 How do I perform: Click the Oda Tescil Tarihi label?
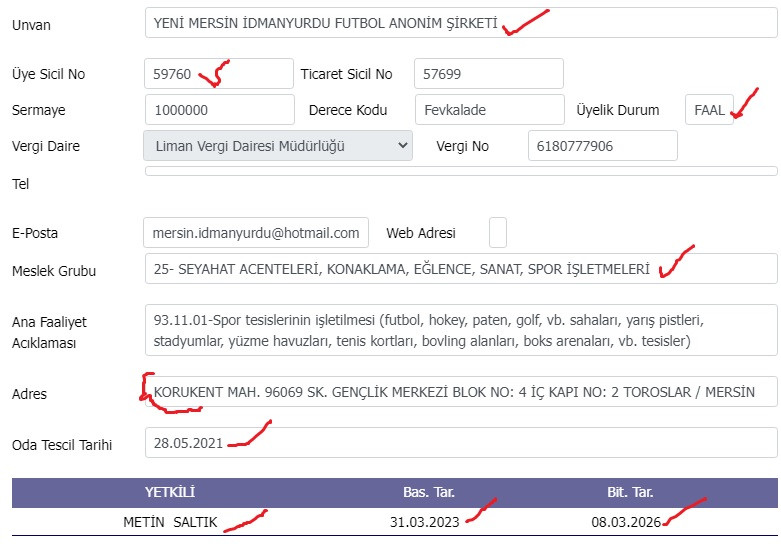(62, 445)
